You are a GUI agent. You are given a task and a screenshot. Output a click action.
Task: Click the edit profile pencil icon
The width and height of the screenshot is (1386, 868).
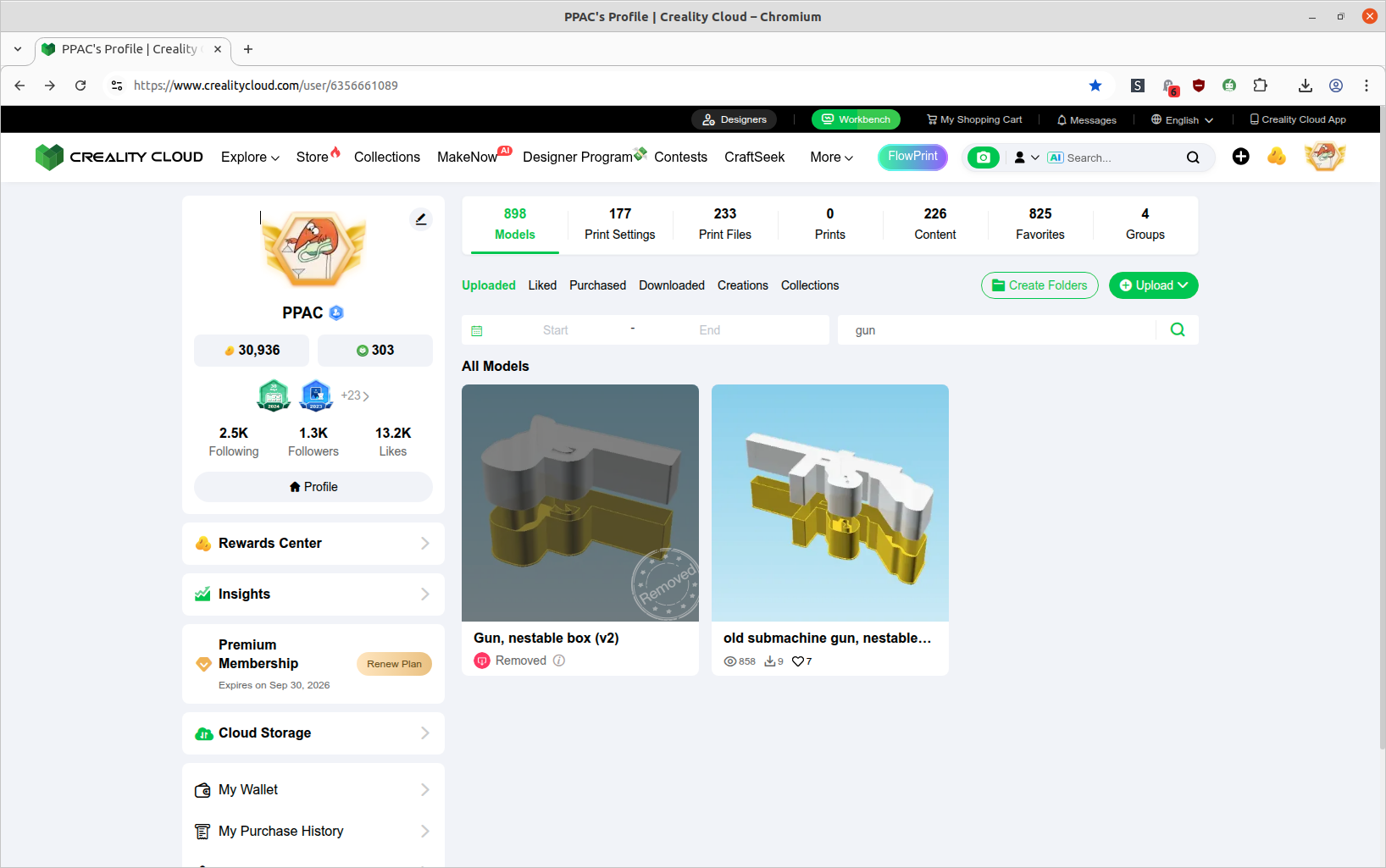click(x=421, y=219)
